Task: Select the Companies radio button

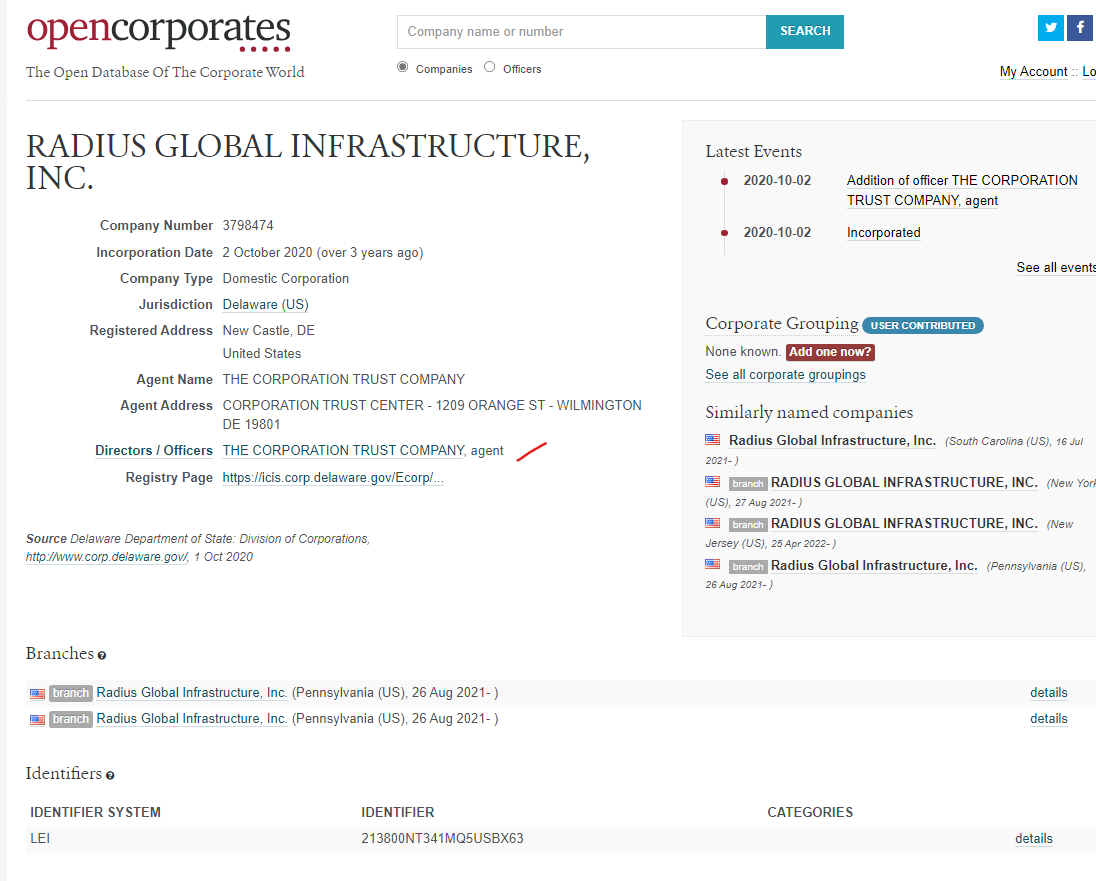Action: [x=403, y=67]
